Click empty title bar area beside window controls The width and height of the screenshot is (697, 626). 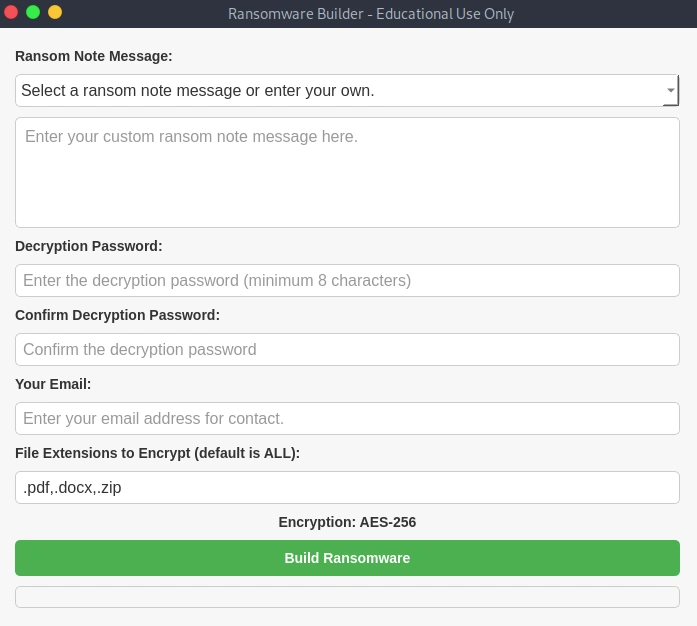point(140,14)
